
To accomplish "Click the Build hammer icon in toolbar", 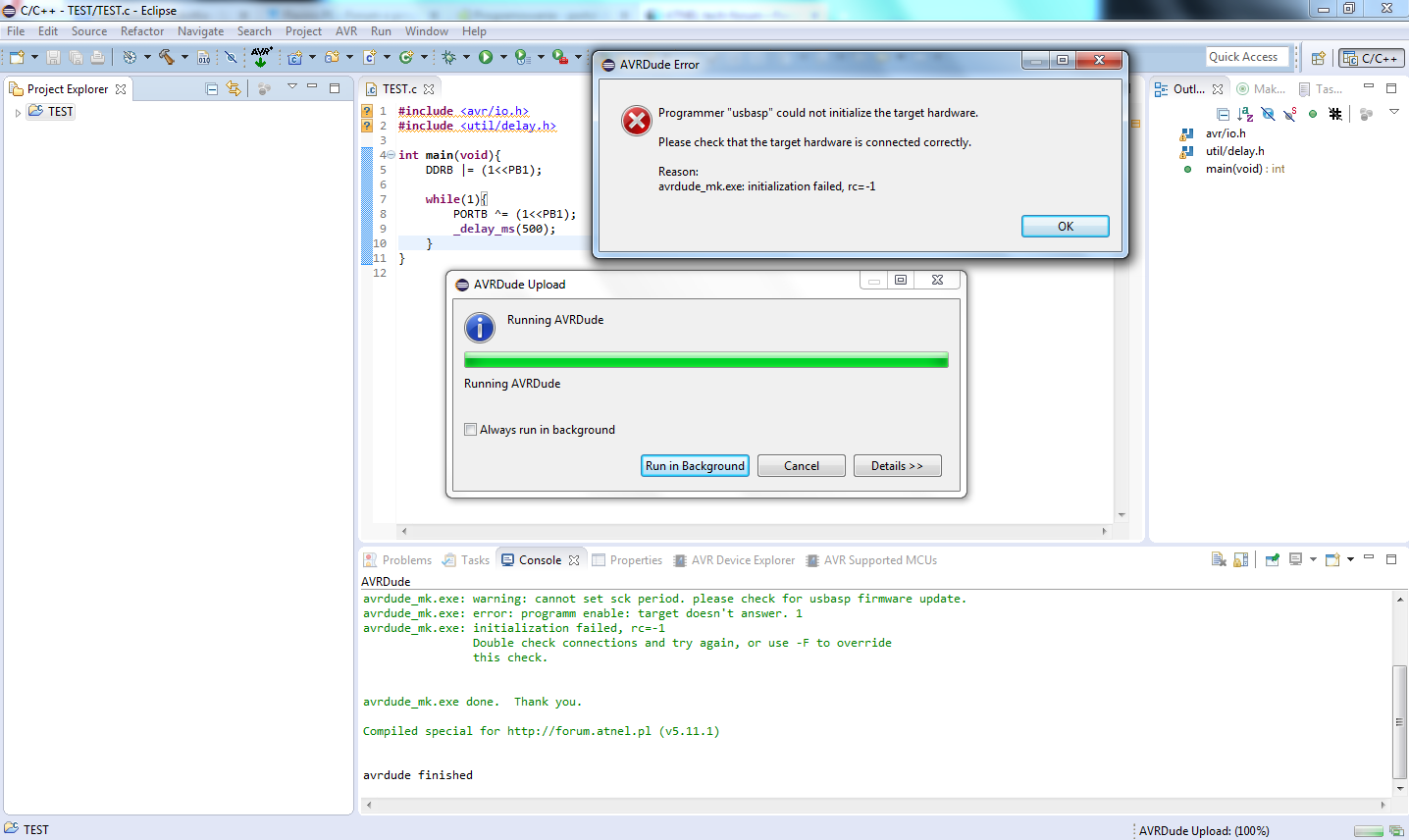I will pyautogui.click(x=167, y=57).
